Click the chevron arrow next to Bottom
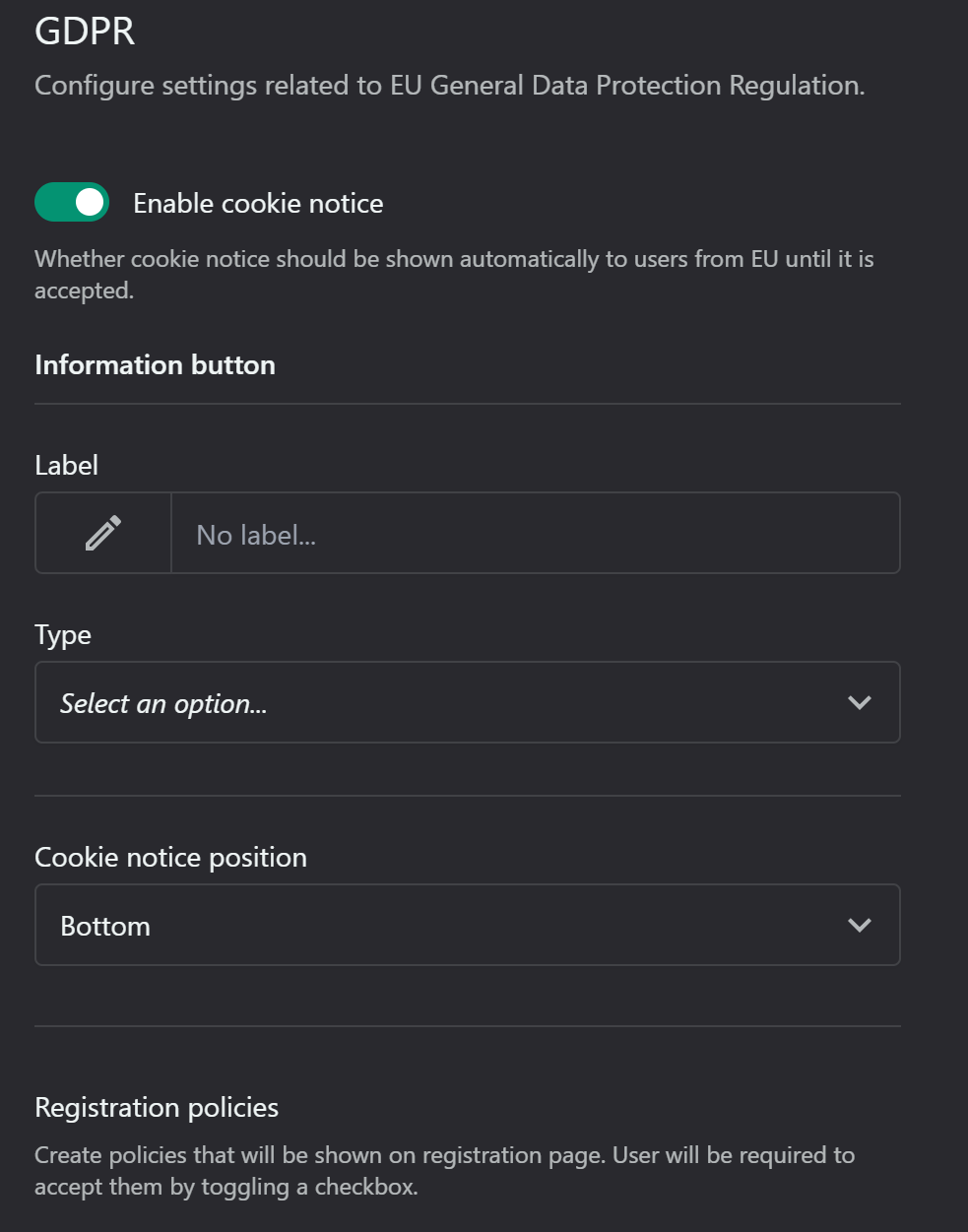968x1232 pixels. point(860,925)
